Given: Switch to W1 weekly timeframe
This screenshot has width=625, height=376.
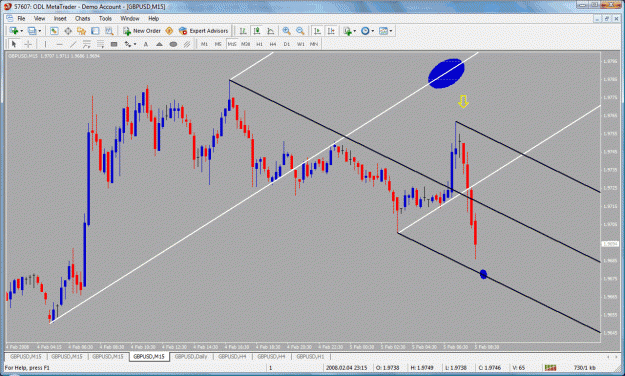Looking at the screenshot, I should coord(301,44).
